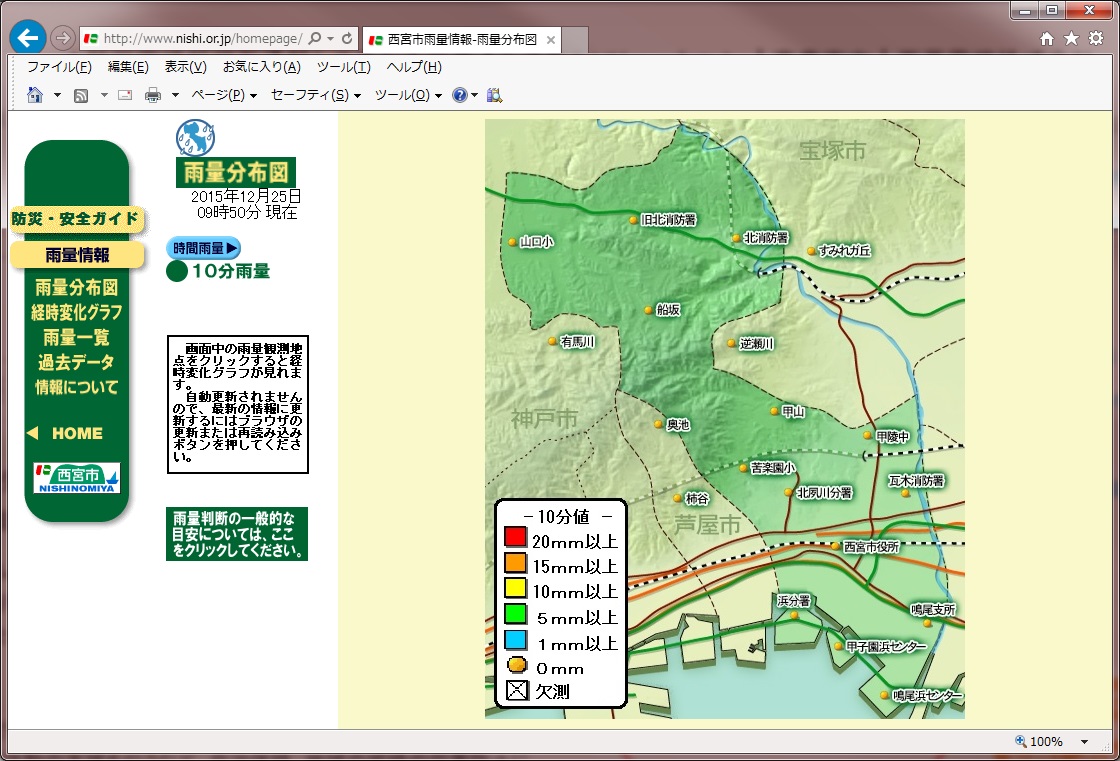Open the ファイル(F) menu
1120x761 pixels.
tap(59, 67)
